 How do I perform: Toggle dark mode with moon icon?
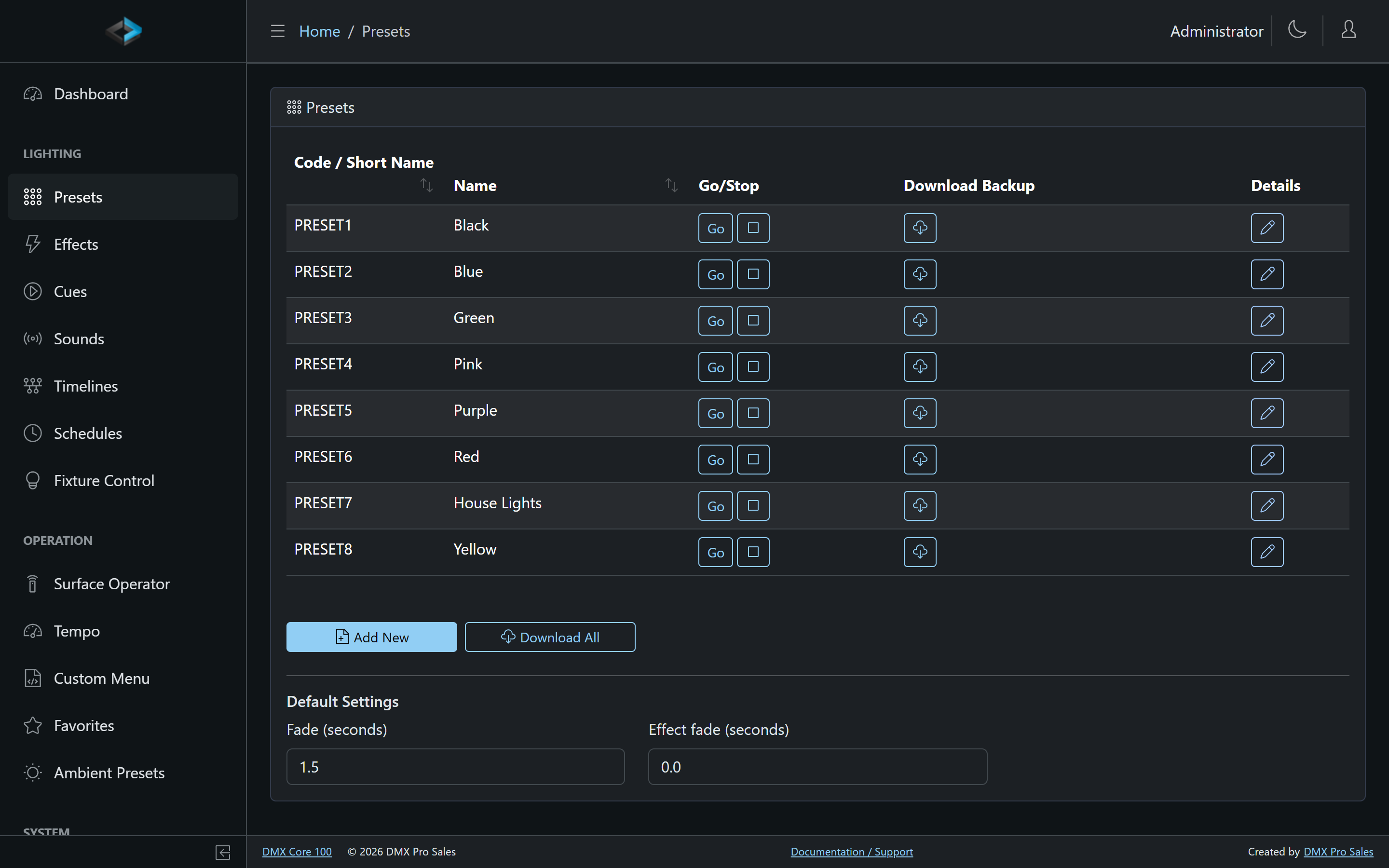point(1297,30)
